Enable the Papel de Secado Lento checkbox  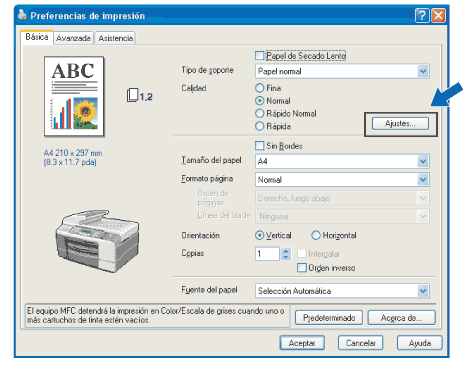(x=259, y=56)
